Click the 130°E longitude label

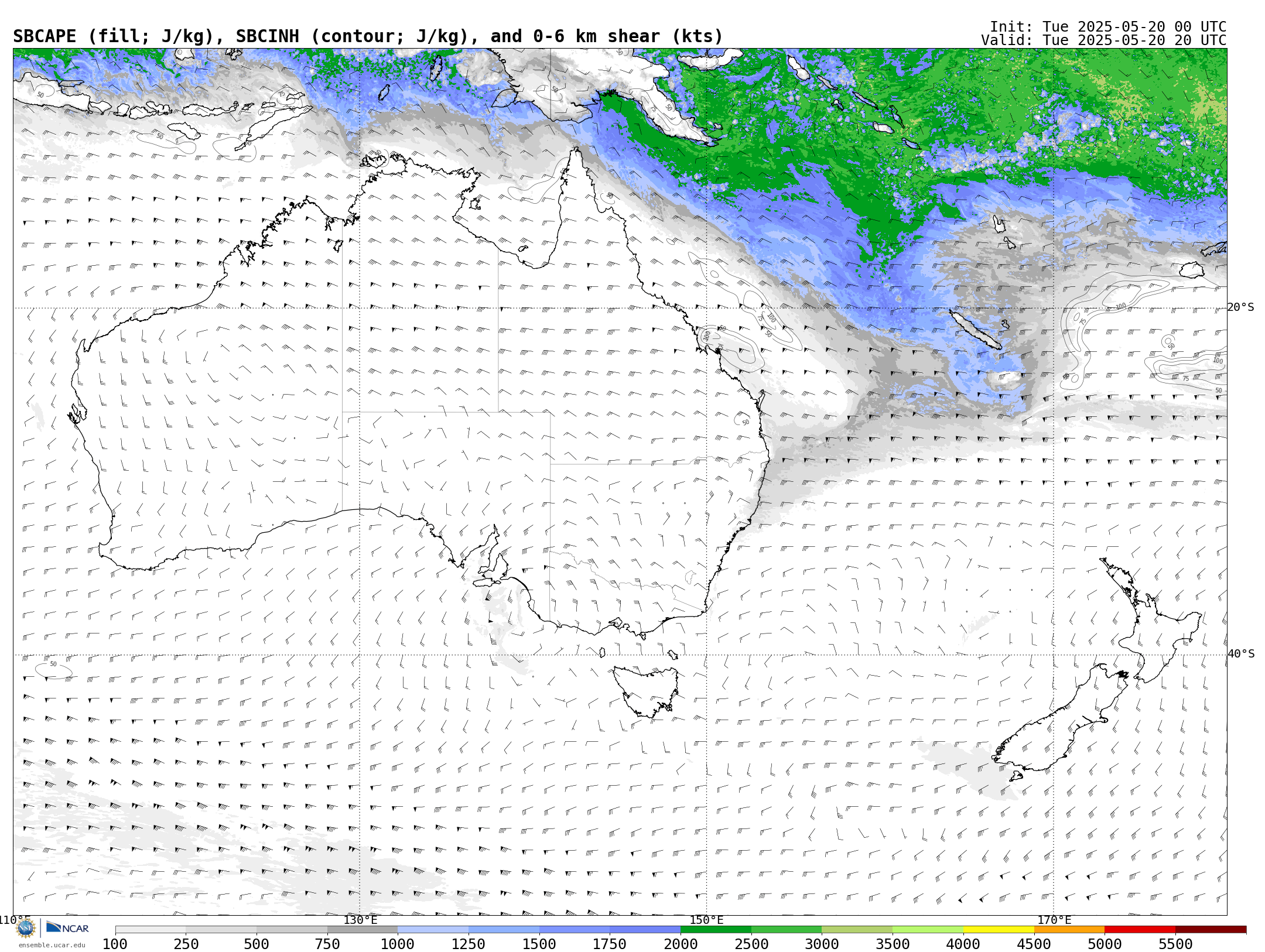pos(360,920)
